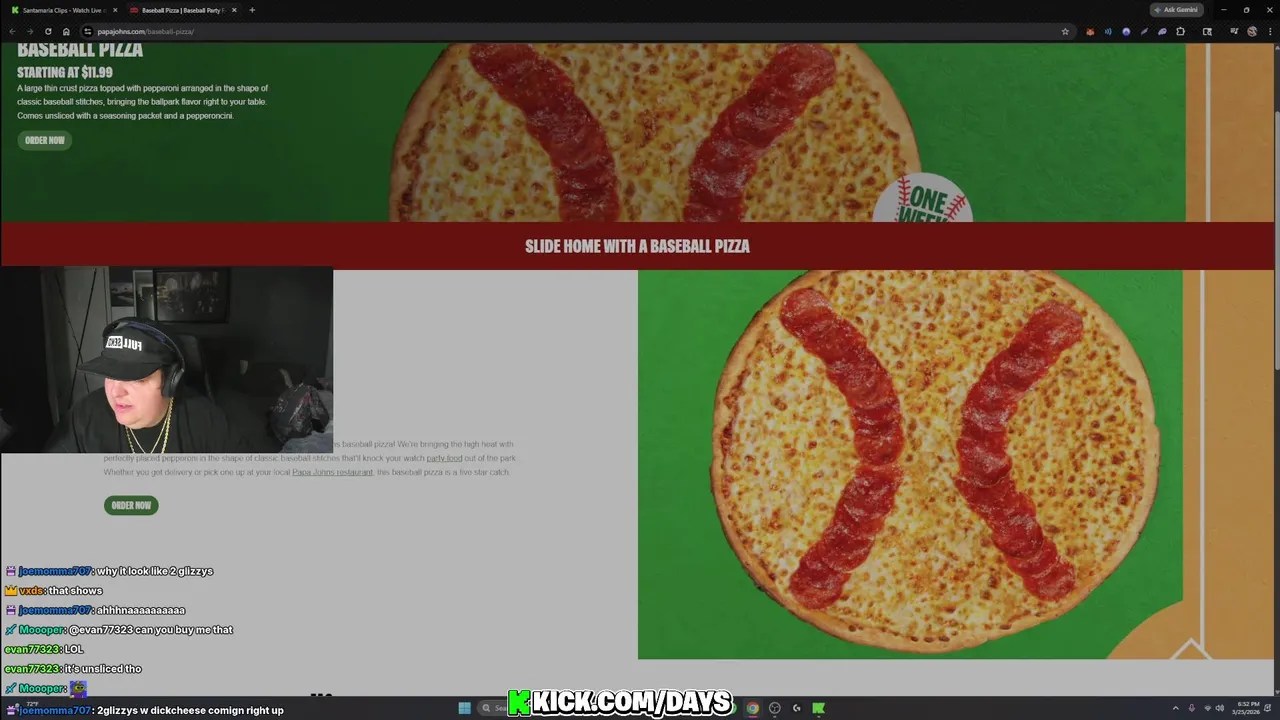
Task: Close the Santamaria Clips tab
Action: coord(115,10)
